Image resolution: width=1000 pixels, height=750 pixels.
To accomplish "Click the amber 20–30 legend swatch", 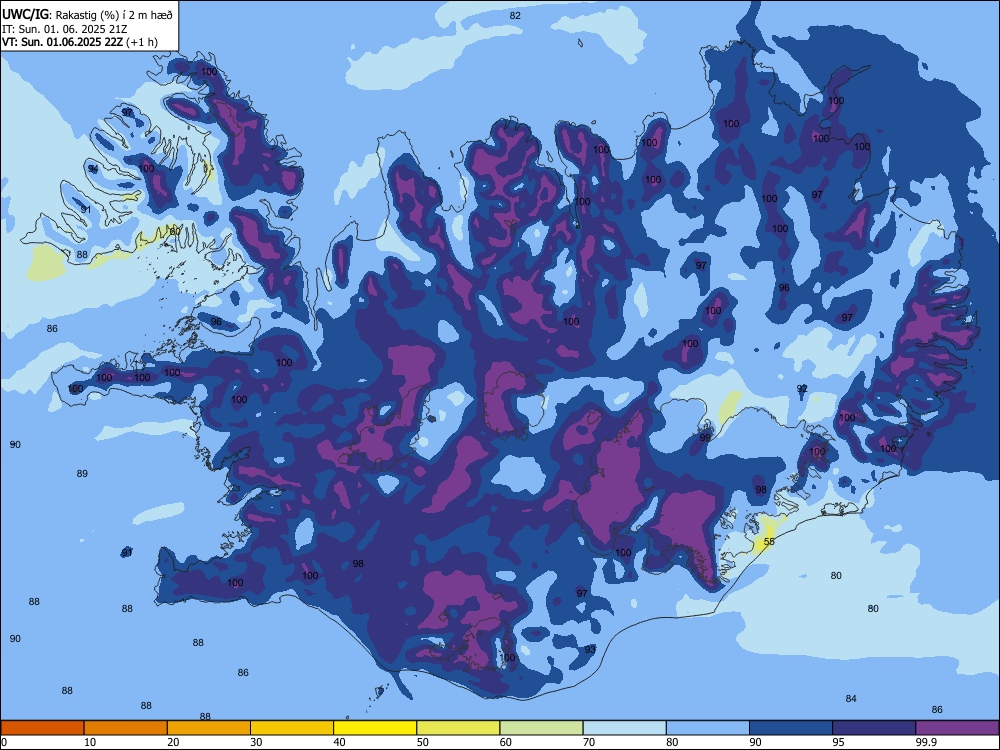I will (209, 728).
